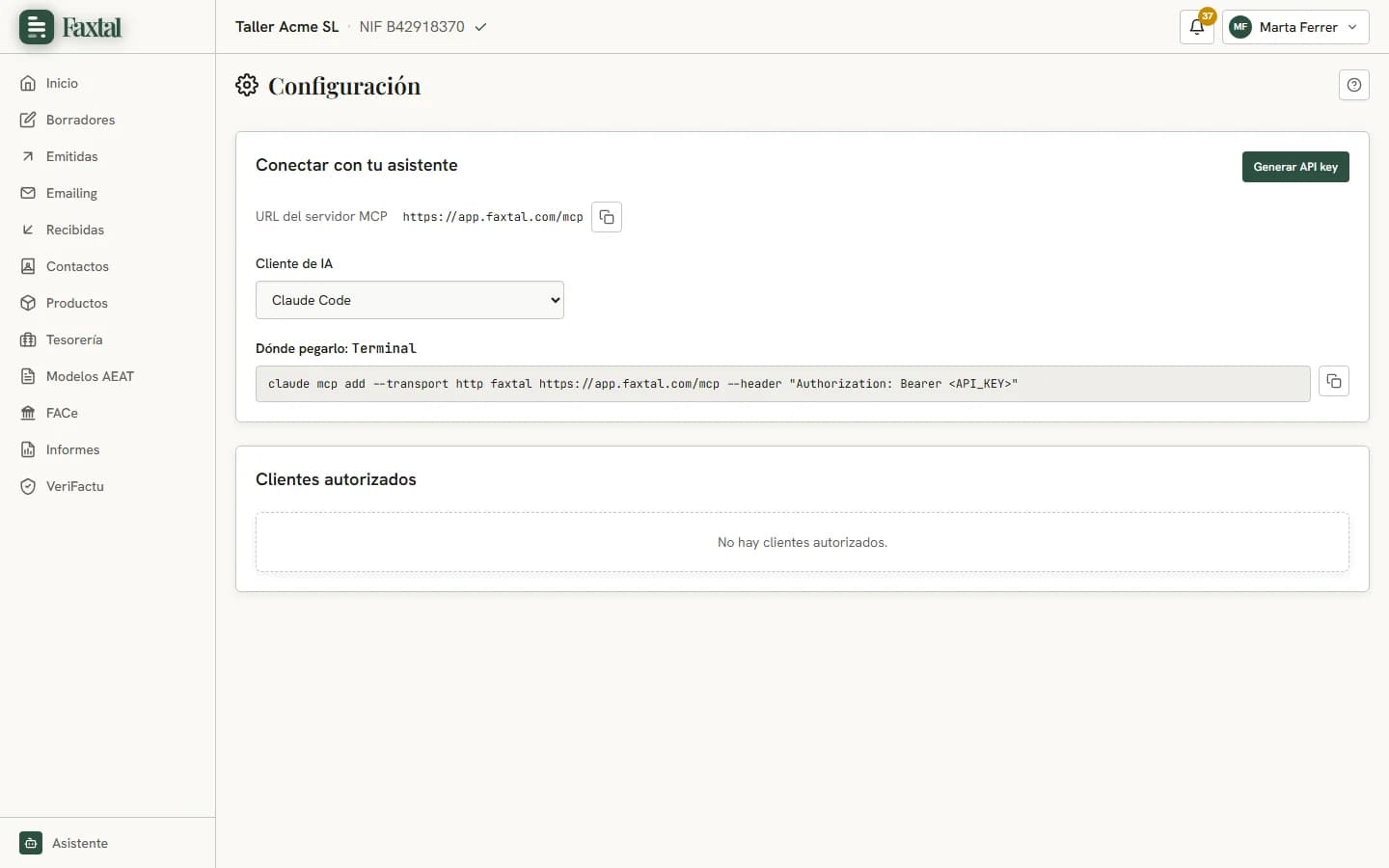
Task: Expand the Marta Ferrer user menu
Action: pyautogui.click(x=1295, y=27)
